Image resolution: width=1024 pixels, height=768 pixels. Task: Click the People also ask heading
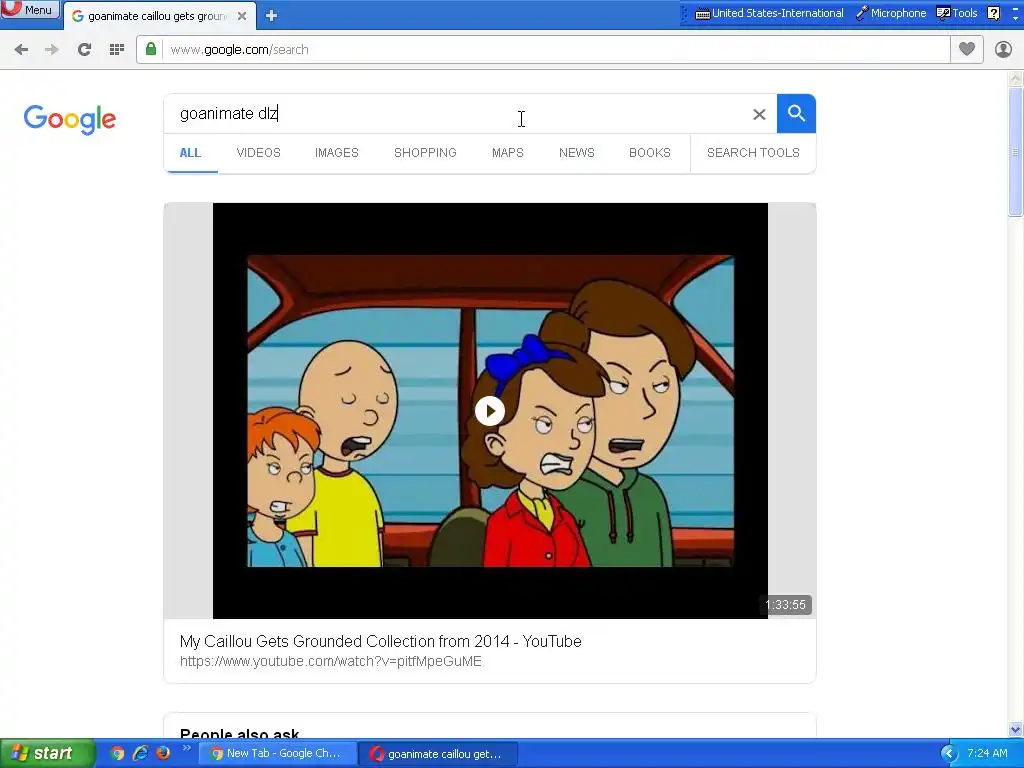tap(240, 734)
